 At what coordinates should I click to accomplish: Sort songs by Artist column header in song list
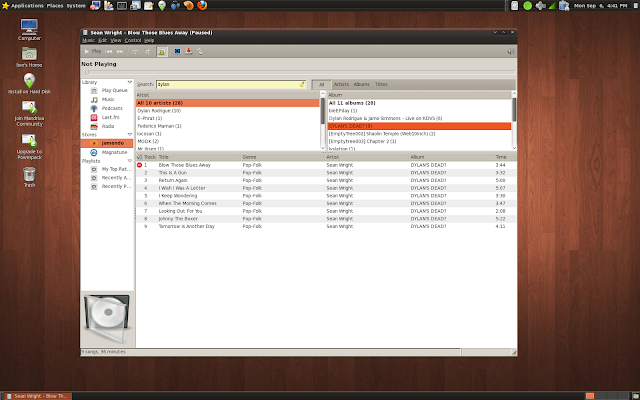pyautogui.click(x=367, y=157)
